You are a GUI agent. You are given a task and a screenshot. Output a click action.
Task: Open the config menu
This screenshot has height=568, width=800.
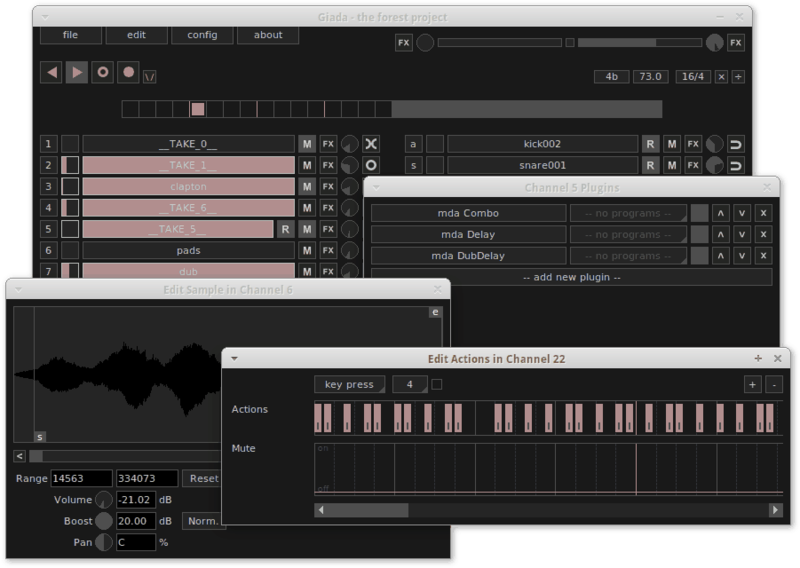point(202,35)
